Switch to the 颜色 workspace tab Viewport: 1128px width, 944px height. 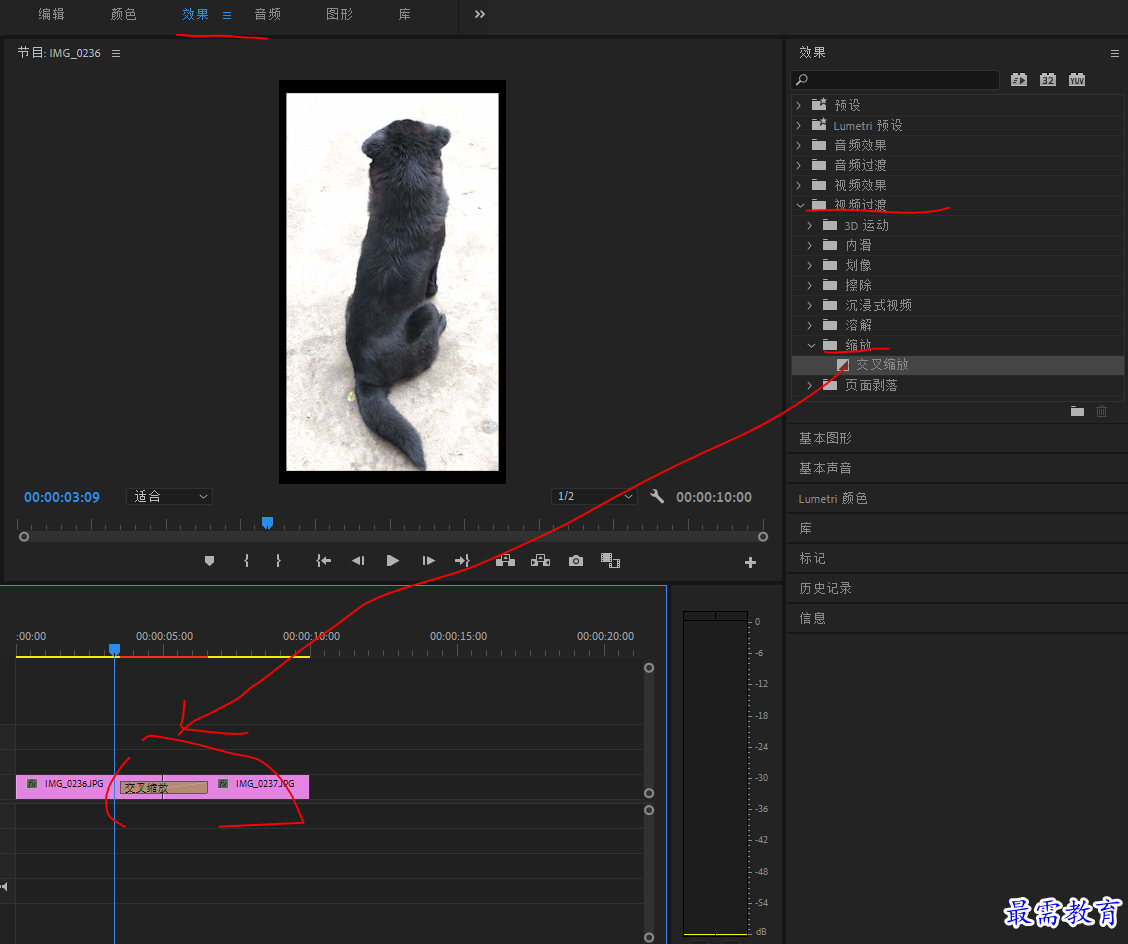pos(124,14)
